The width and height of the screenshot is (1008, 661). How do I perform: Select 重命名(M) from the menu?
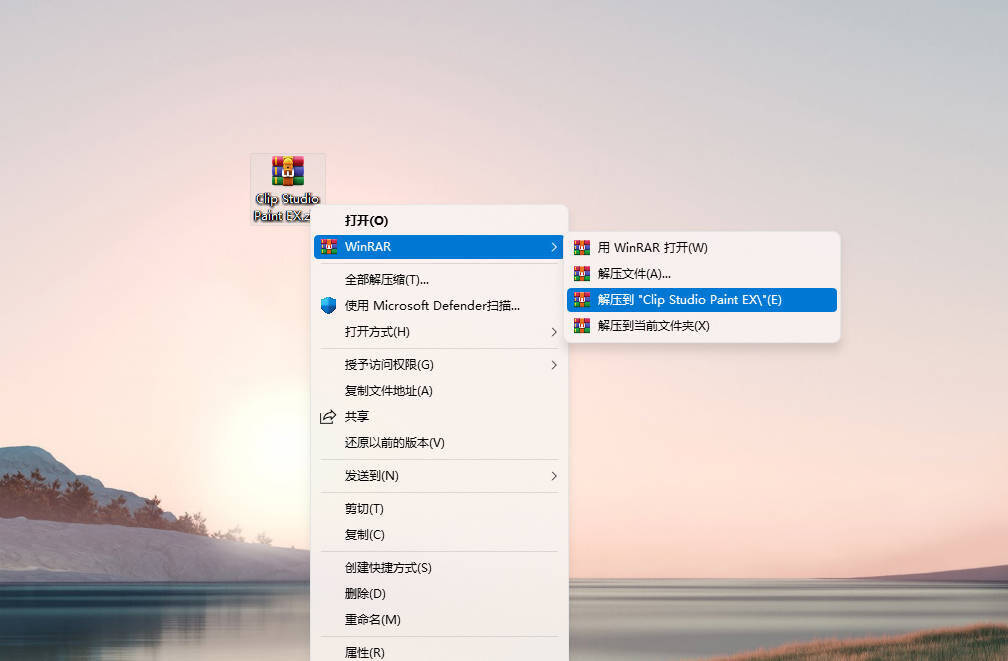372,619
